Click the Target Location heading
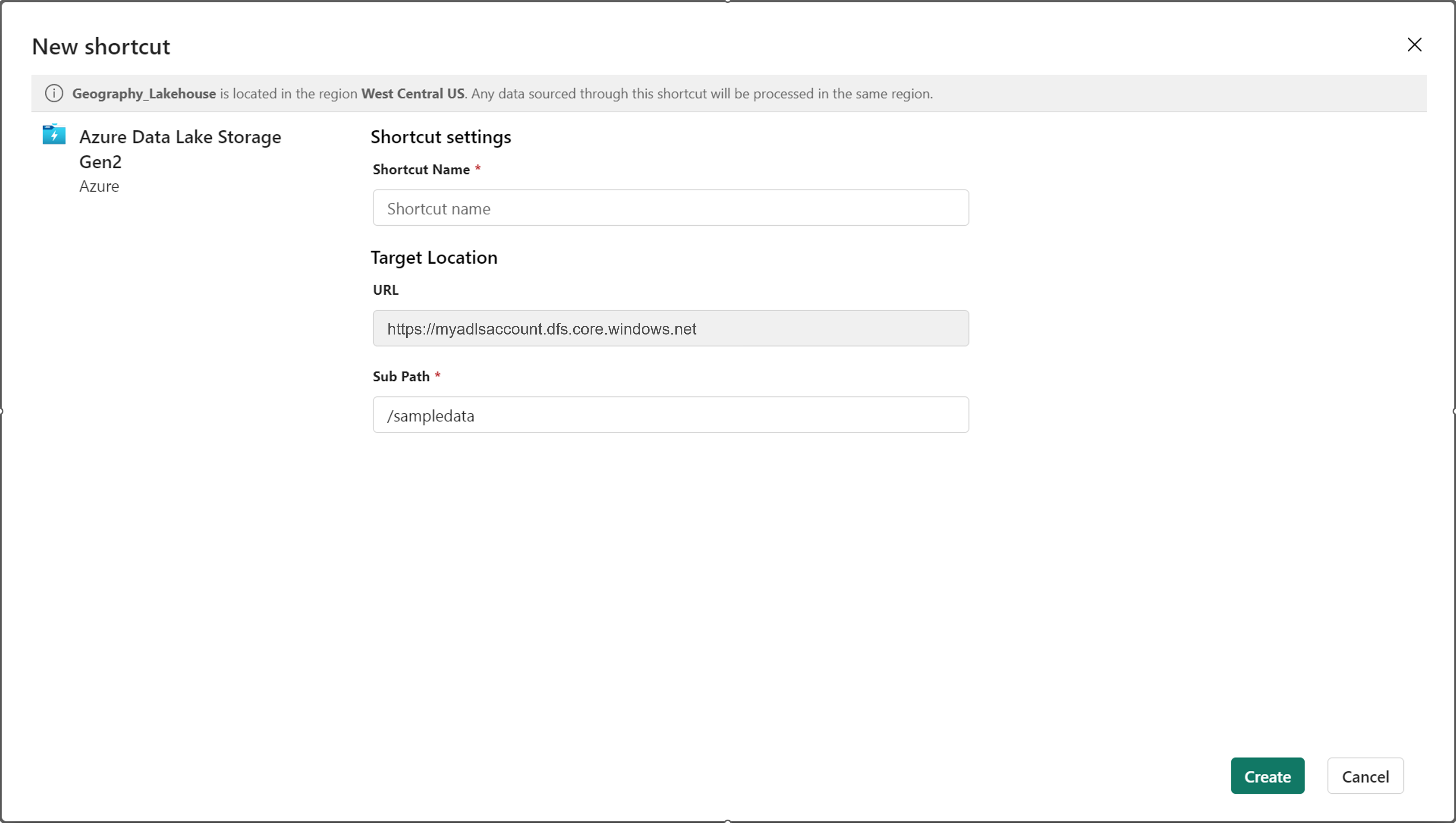The width and height of the screenshot is (1456, 823). click(x=434, y=258)
